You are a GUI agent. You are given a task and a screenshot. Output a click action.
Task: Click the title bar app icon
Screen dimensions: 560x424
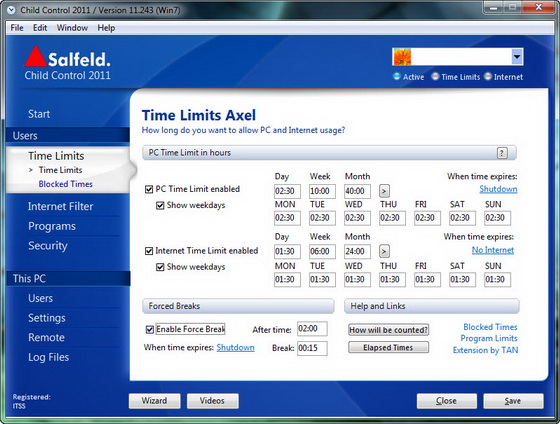point(11,10)
